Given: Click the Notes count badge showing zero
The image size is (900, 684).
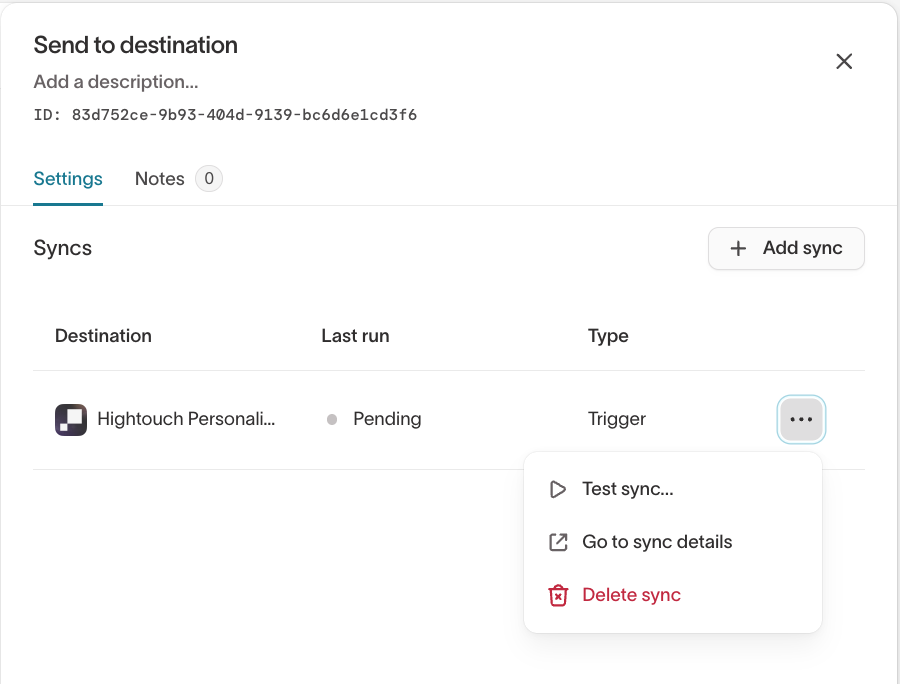Looking at the screenshot, I should tap(210, 178).
